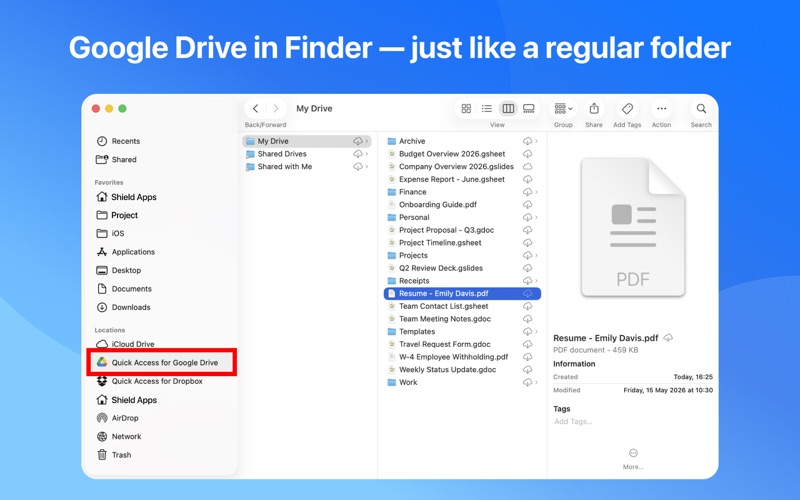Expand the Projects folder chevron
The image size is (800, 500).
click(x=536, y=255)
